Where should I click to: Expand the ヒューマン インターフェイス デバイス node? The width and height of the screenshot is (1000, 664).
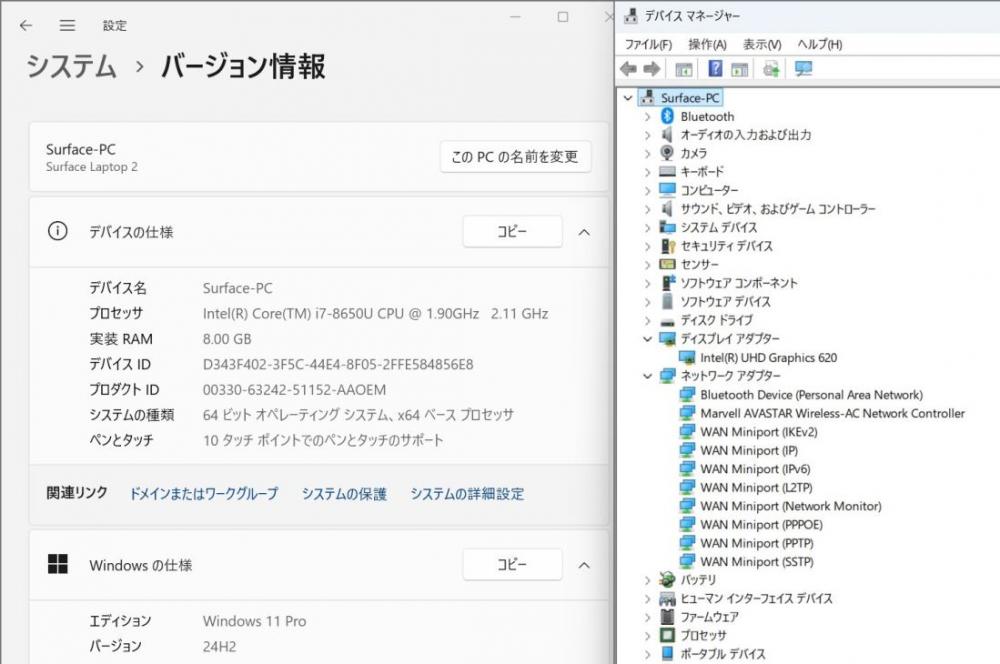(647, 598)
